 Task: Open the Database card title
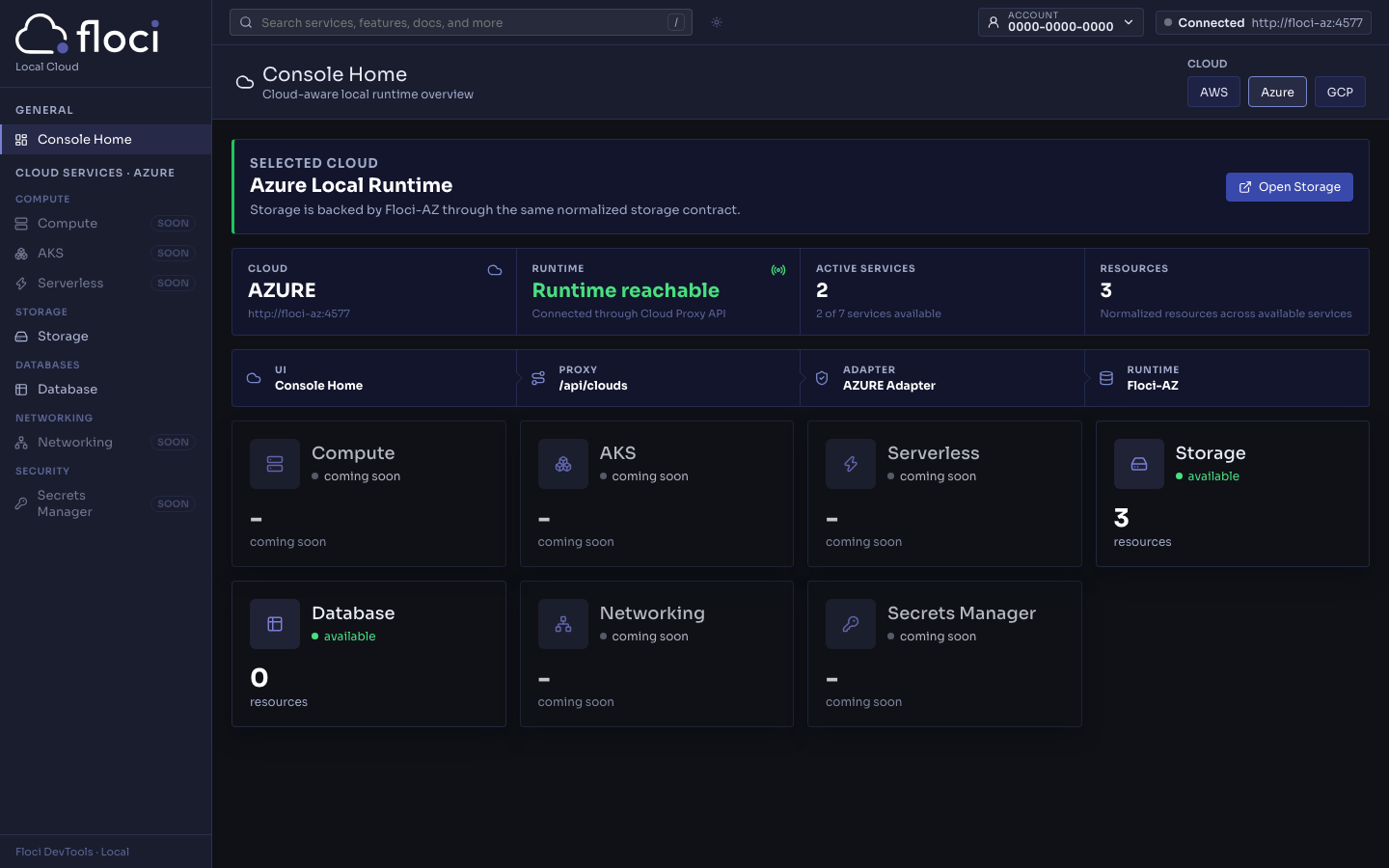pyautogui.click(x=353, y=613)
